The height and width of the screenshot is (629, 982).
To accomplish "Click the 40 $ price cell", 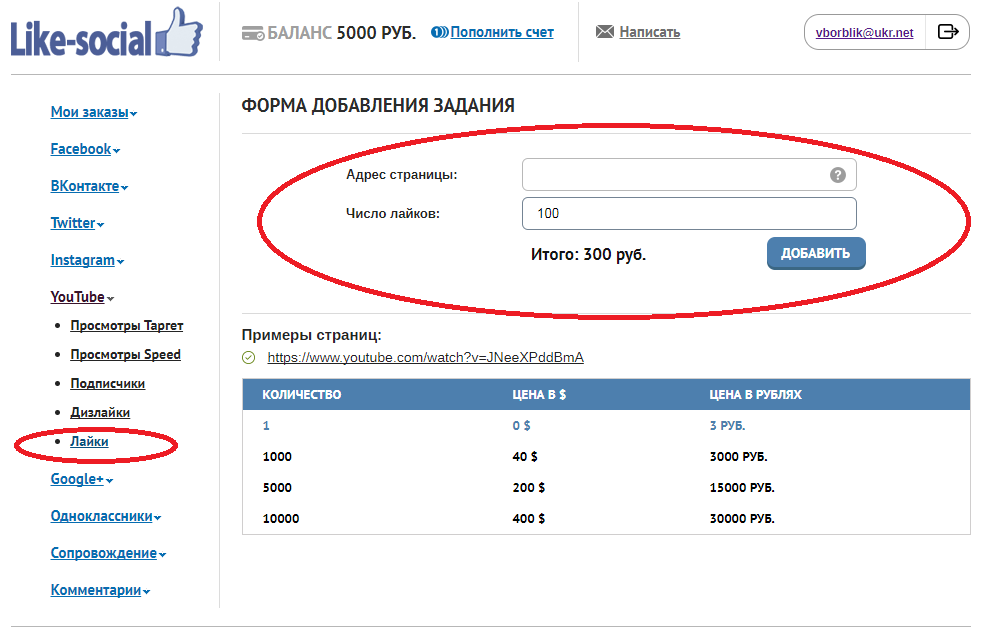I will 525,457.
